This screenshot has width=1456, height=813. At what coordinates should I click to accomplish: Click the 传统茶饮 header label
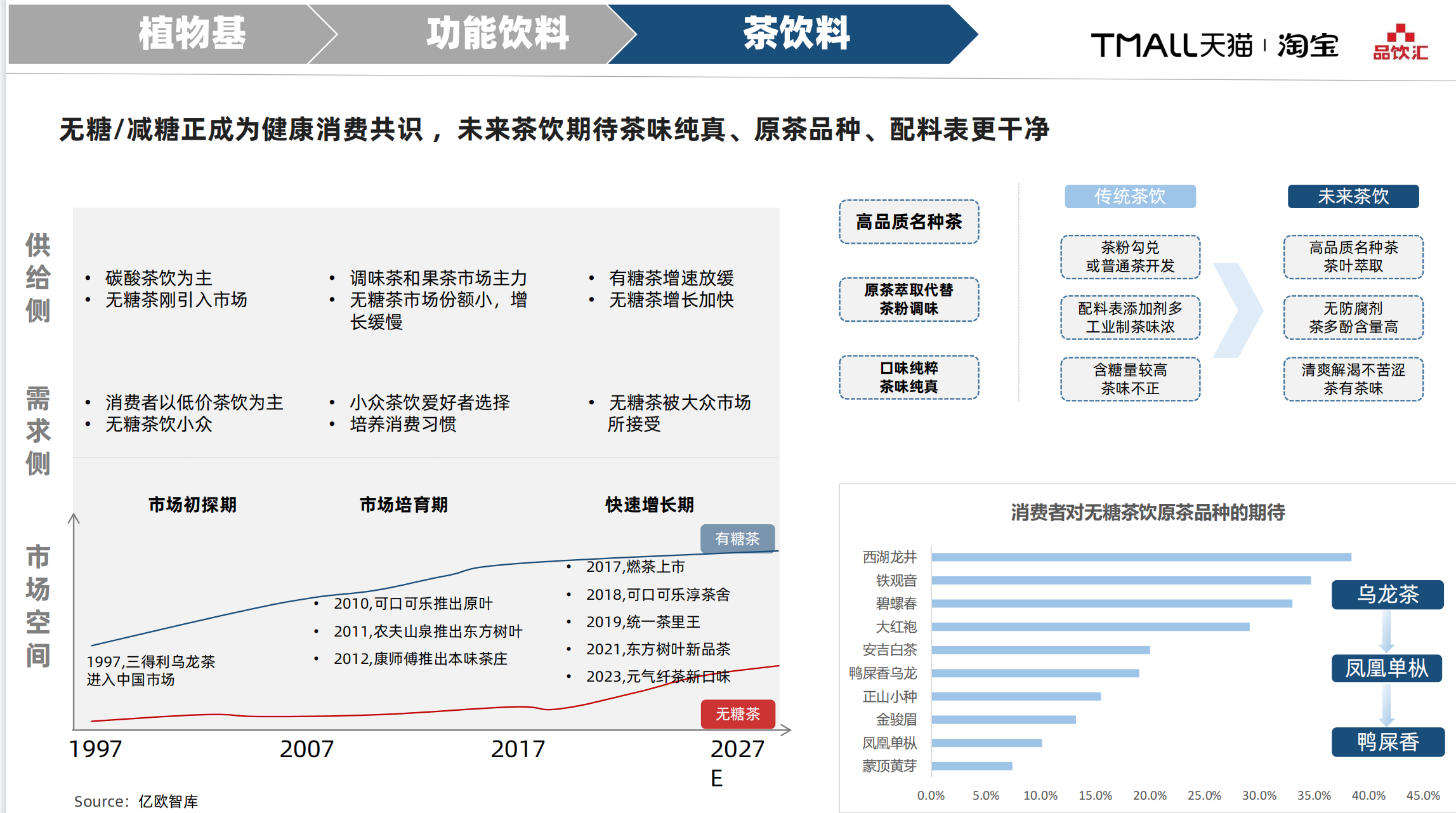point(1130,196)
